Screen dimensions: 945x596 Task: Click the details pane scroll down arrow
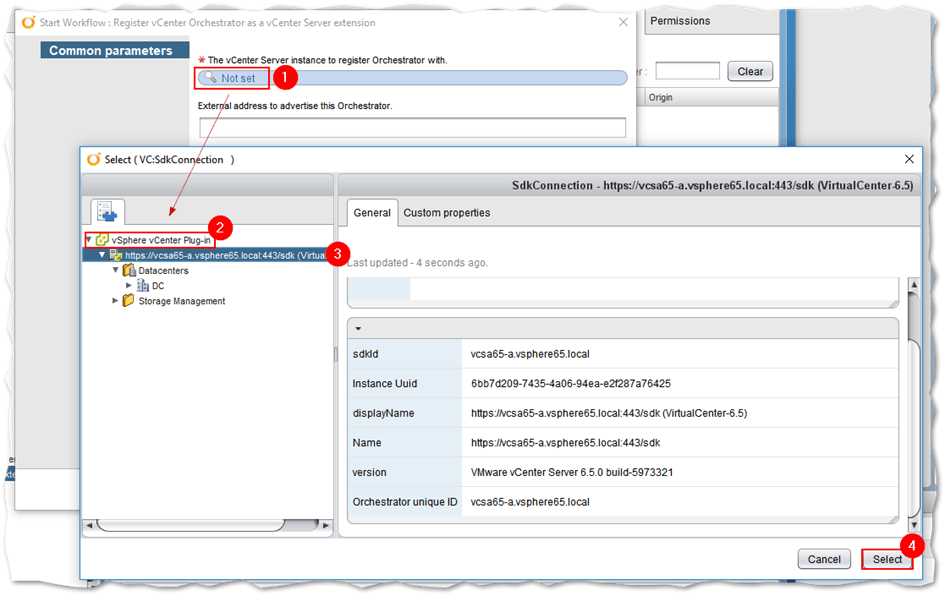(914, 525)
